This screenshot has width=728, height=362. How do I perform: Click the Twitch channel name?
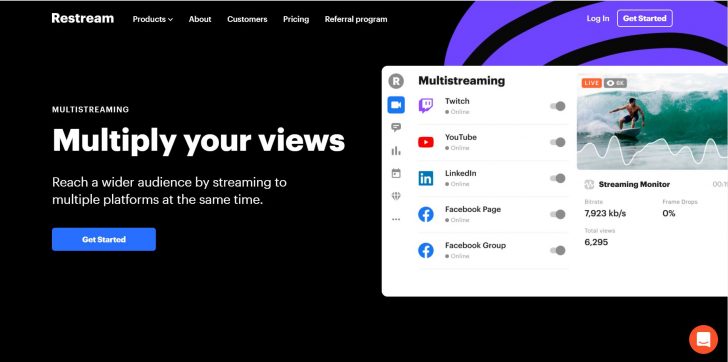pos(457,101)
